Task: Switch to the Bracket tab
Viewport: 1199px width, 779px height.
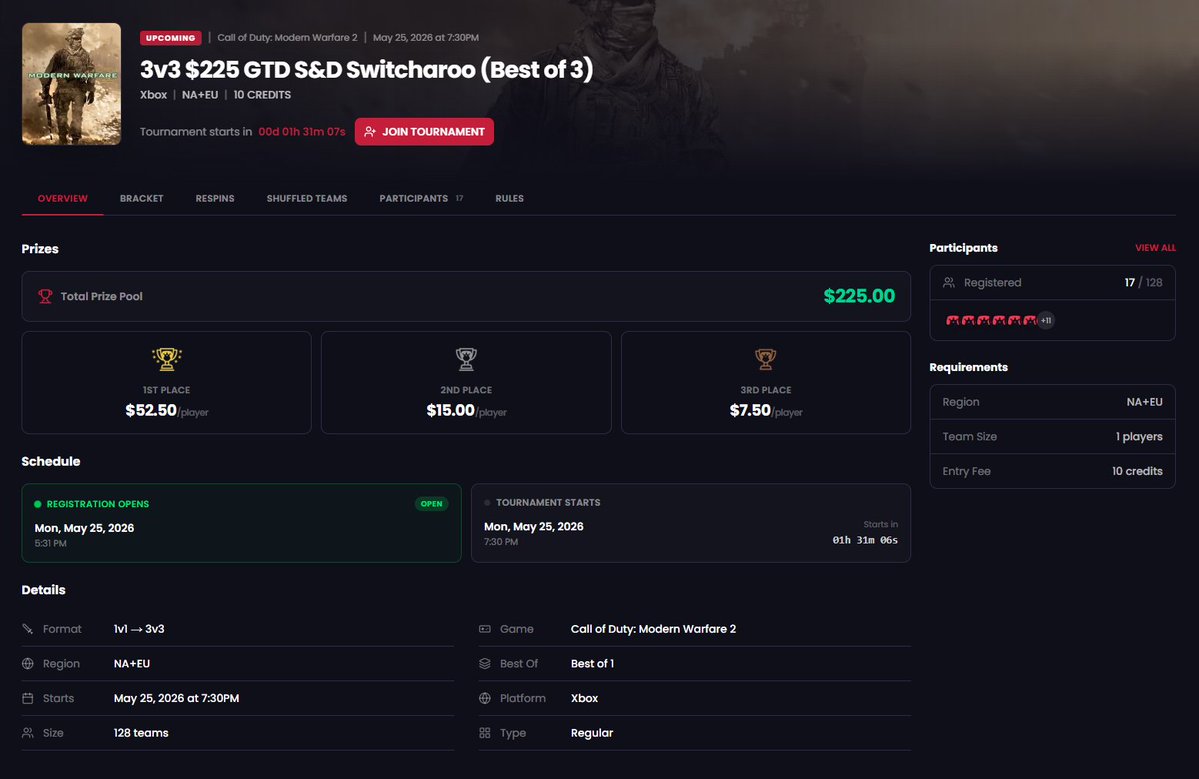Action: (141, 198)
